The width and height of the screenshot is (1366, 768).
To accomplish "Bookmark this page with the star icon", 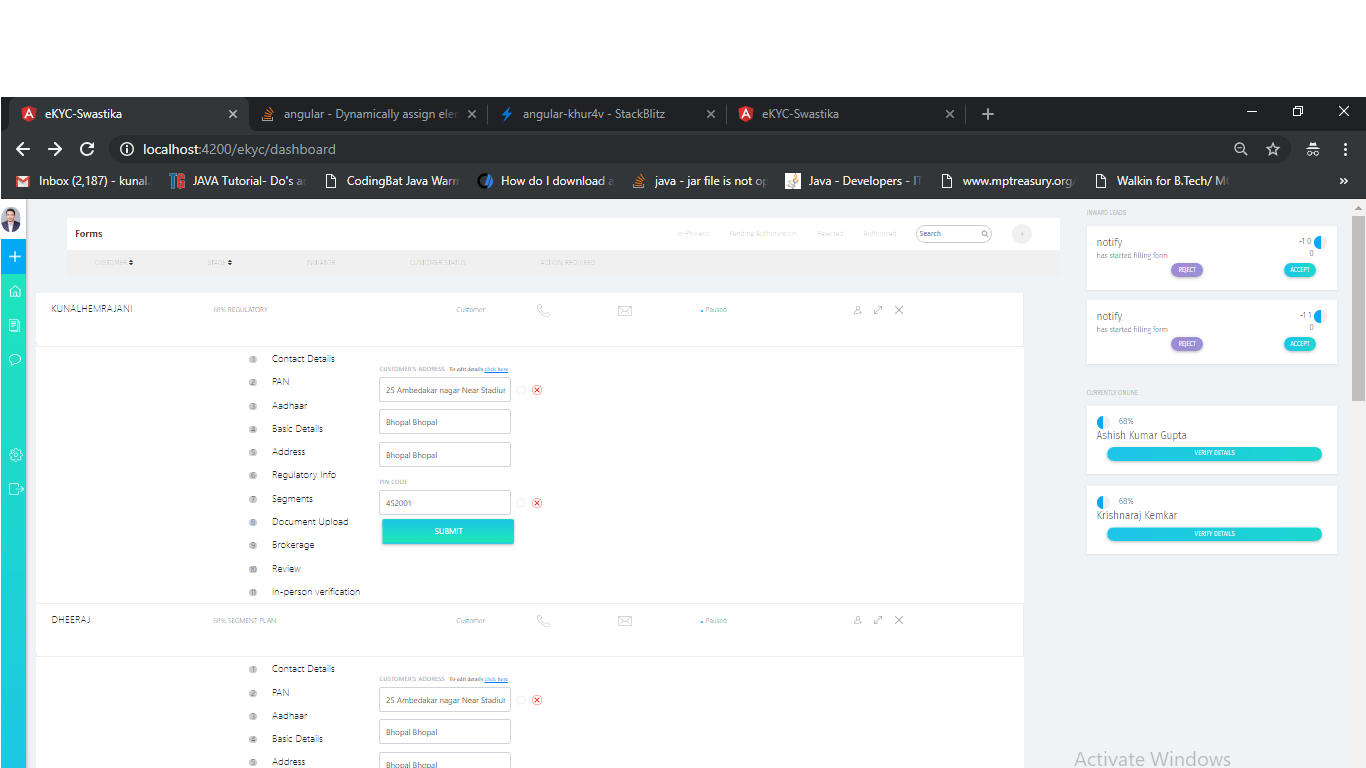I will (1273, 149).
